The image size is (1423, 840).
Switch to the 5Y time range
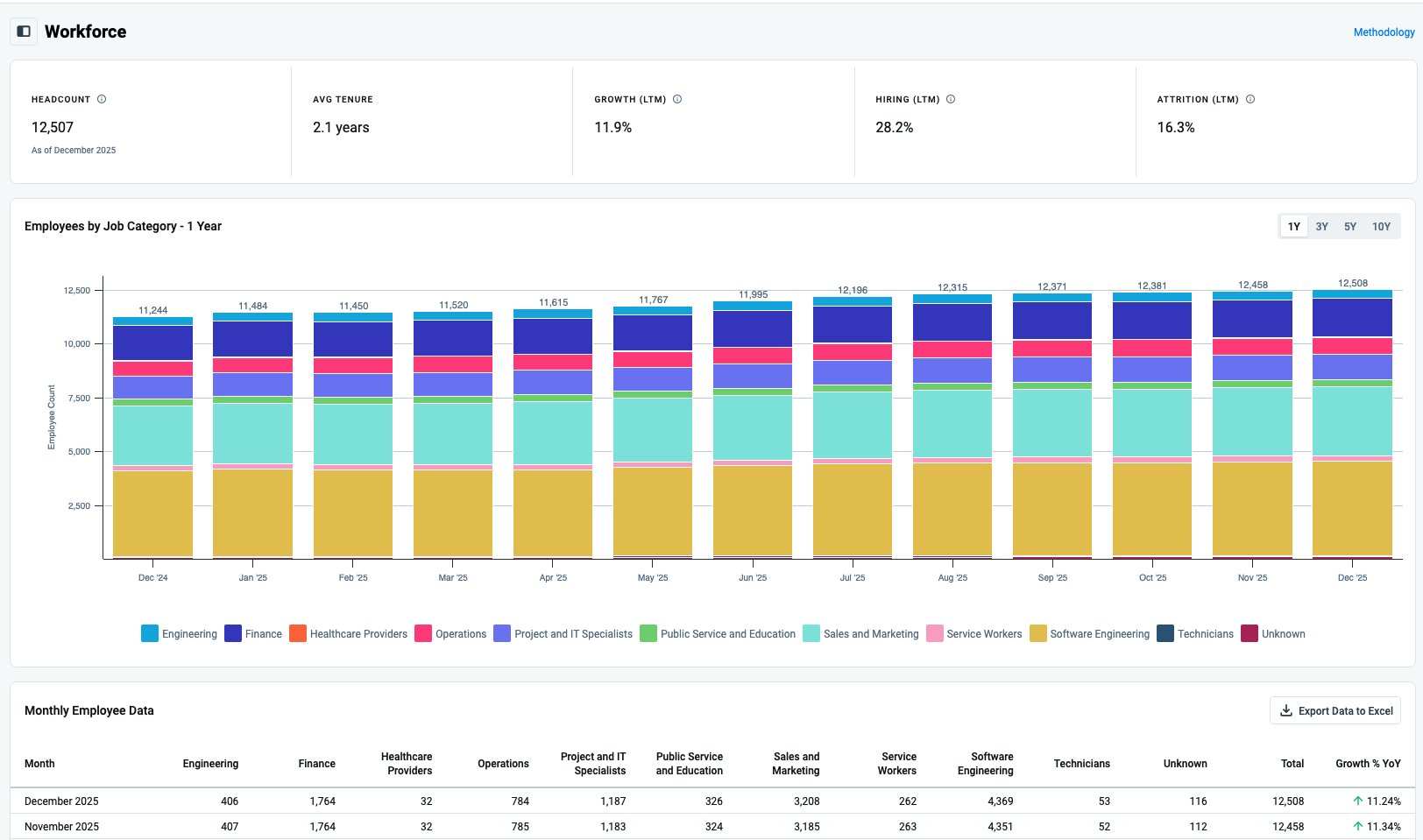[1350, 227]
